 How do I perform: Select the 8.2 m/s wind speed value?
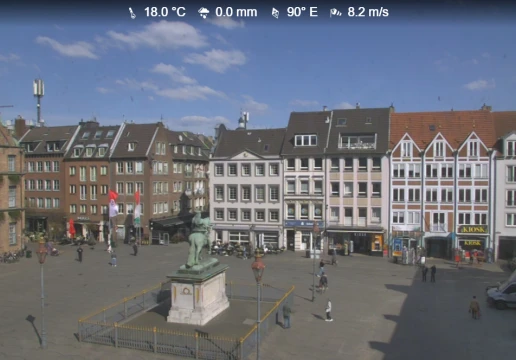[368, 12]
